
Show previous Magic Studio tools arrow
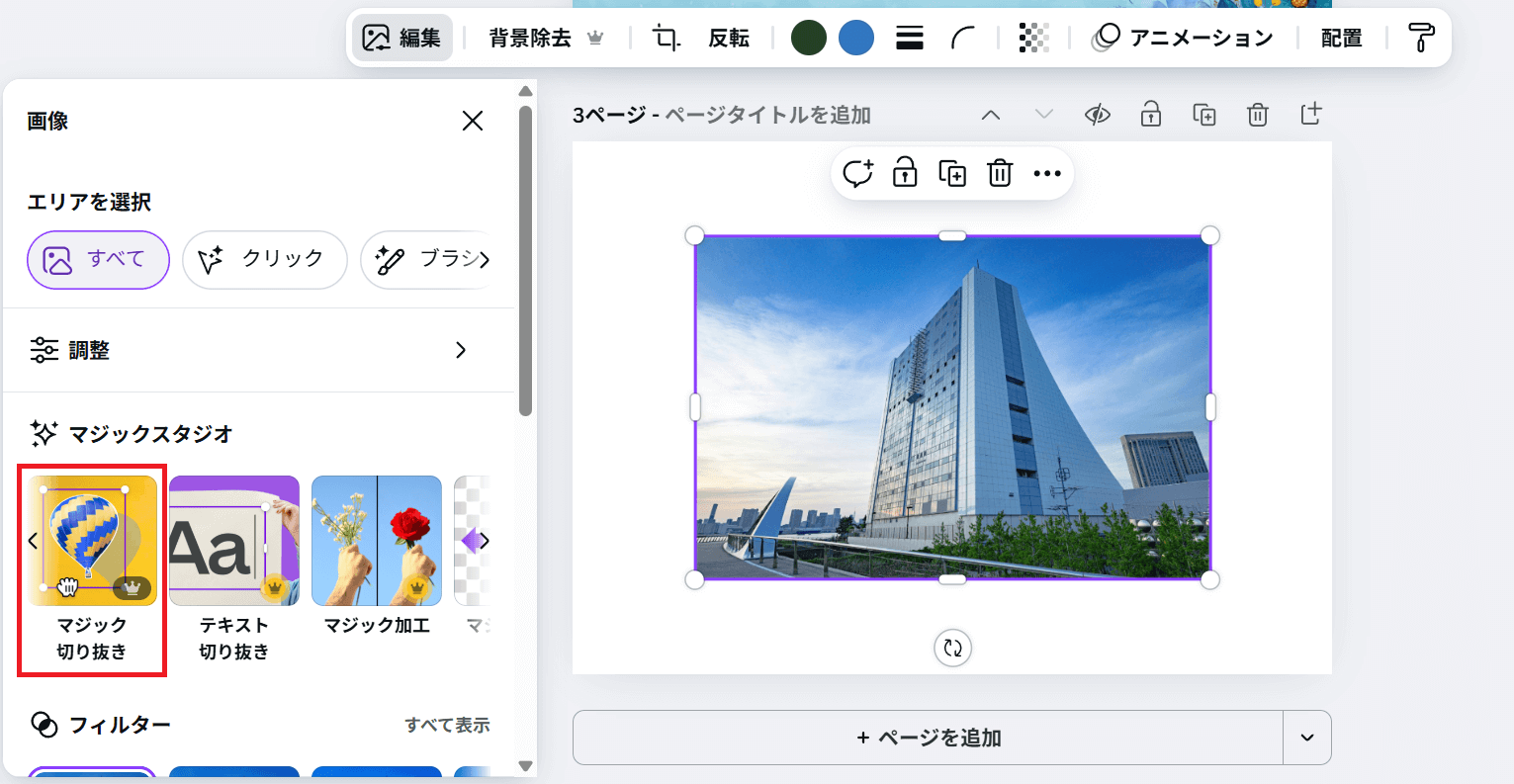tap(33, 541)
